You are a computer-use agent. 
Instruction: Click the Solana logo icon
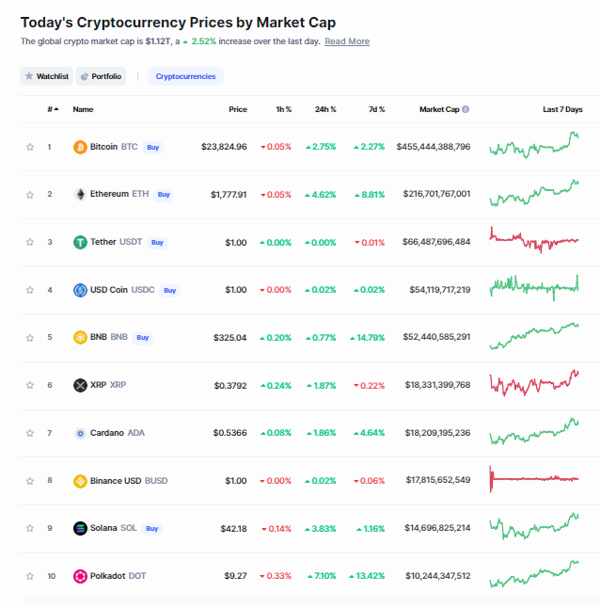80,528
